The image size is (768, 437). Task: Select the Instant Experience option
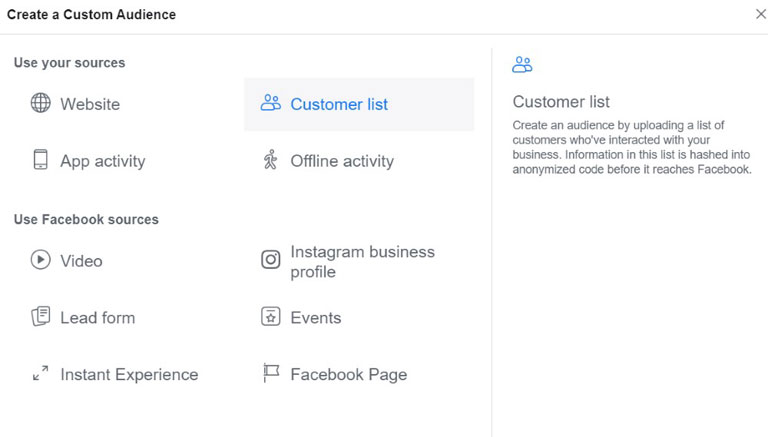pos(129,375)
